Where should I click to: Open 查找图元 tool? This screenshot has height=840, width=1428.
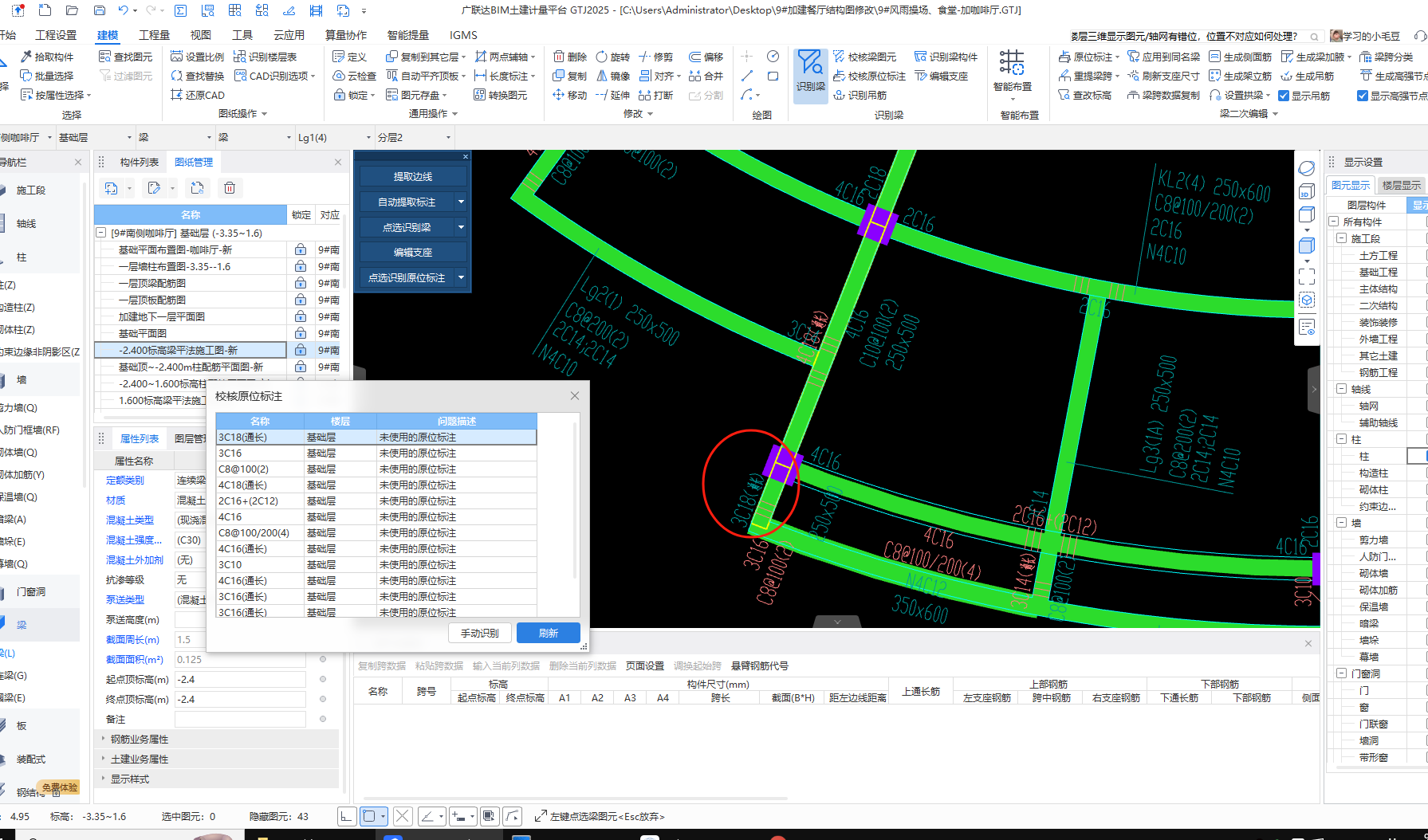(126, 57)
